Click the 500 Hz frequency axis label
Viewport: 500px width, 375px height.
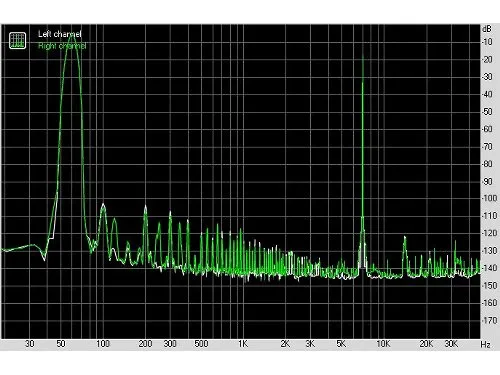(201, 344)
